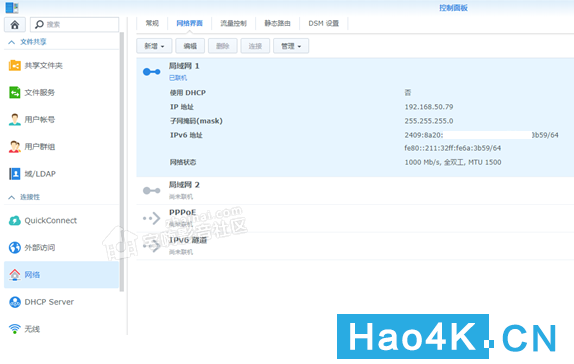Image resolution: width=574 pixels, height=364 pixels.
Task: Open 共享文件夹 shared folder icon
Action: click(15, 66)
